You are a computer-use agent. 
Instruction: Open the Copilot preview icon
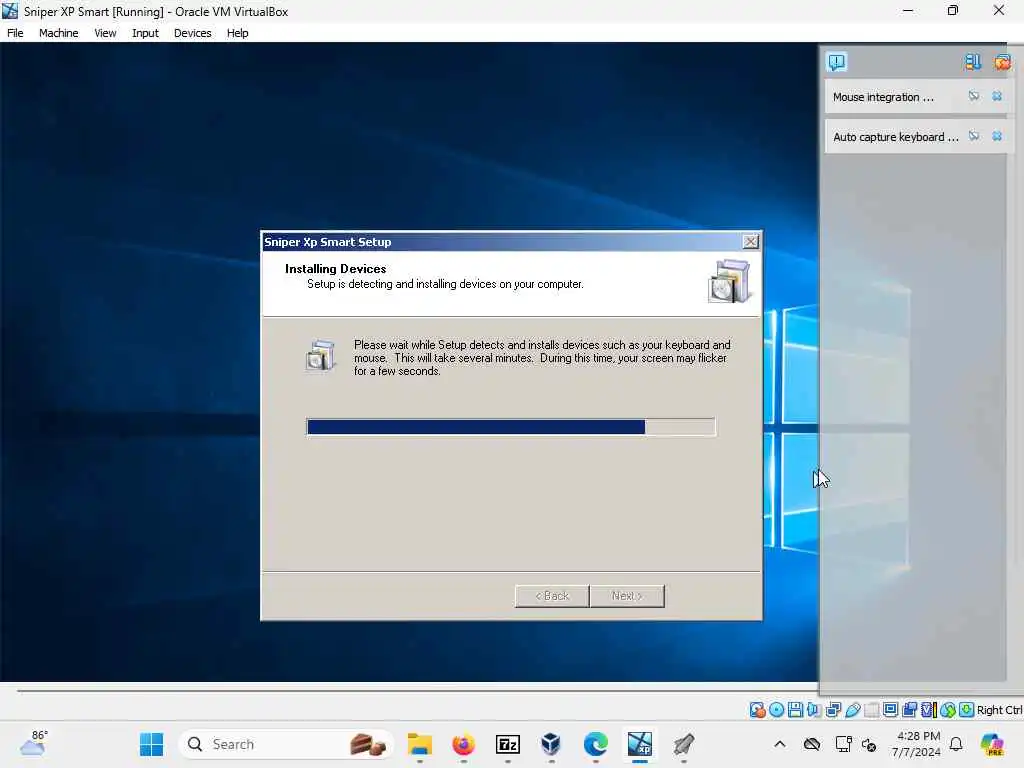point(992,744)
